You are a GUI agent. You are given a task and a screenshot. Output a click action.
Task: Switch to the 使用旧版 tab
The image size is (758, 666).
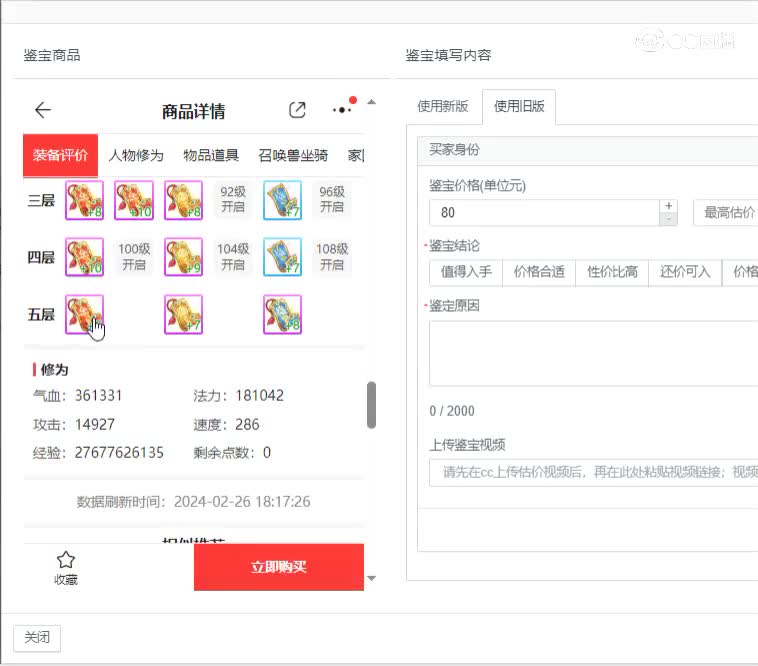pos(519,106)
